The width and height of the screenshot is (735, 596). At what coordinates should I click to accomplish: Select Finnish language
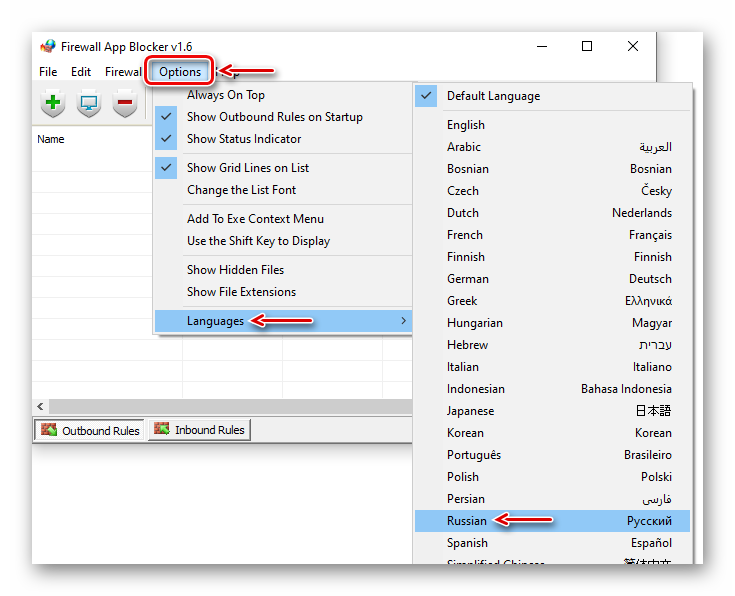pos(552,257)
